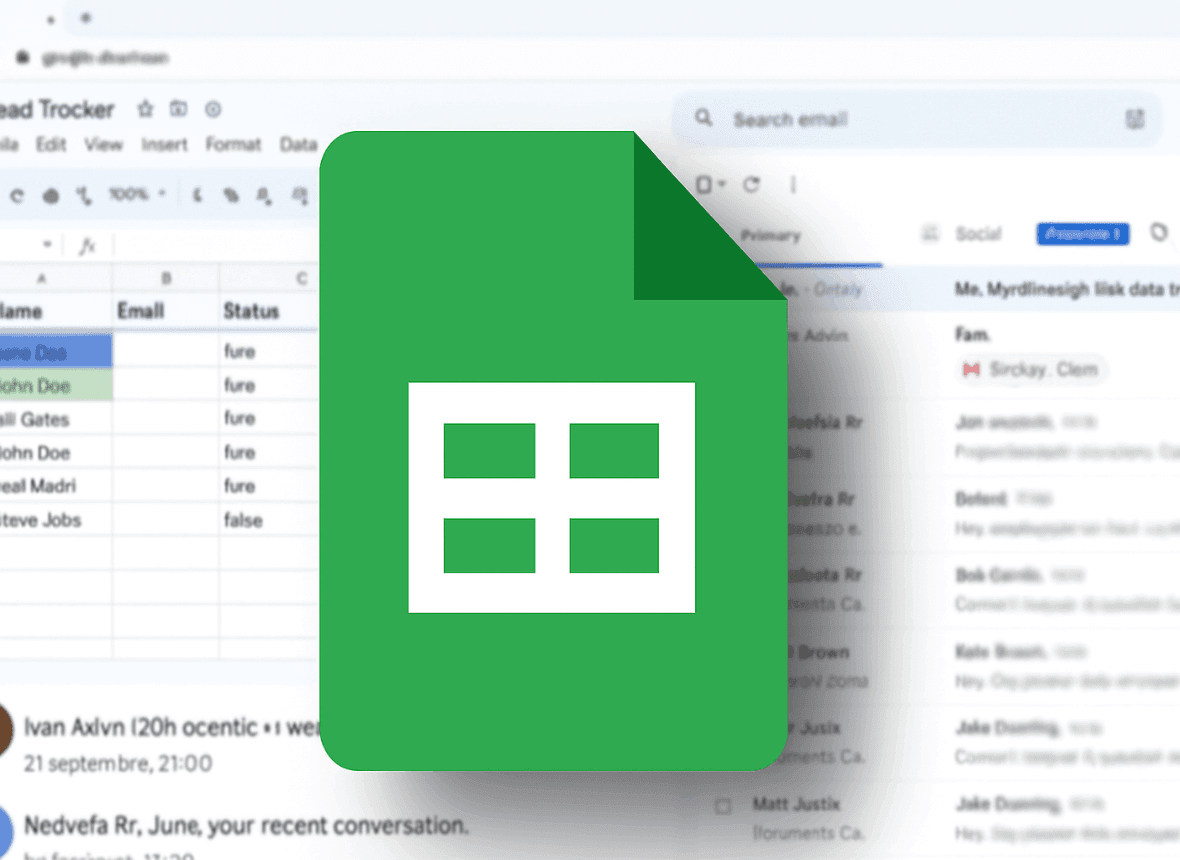Switch to the Social tab

point(978,234)
